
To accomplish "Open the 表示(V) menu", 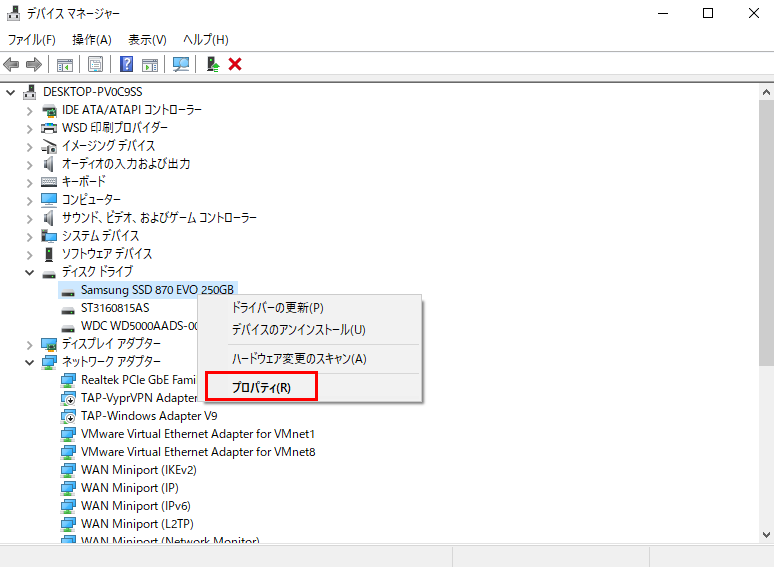I will (x=147, y=39).
